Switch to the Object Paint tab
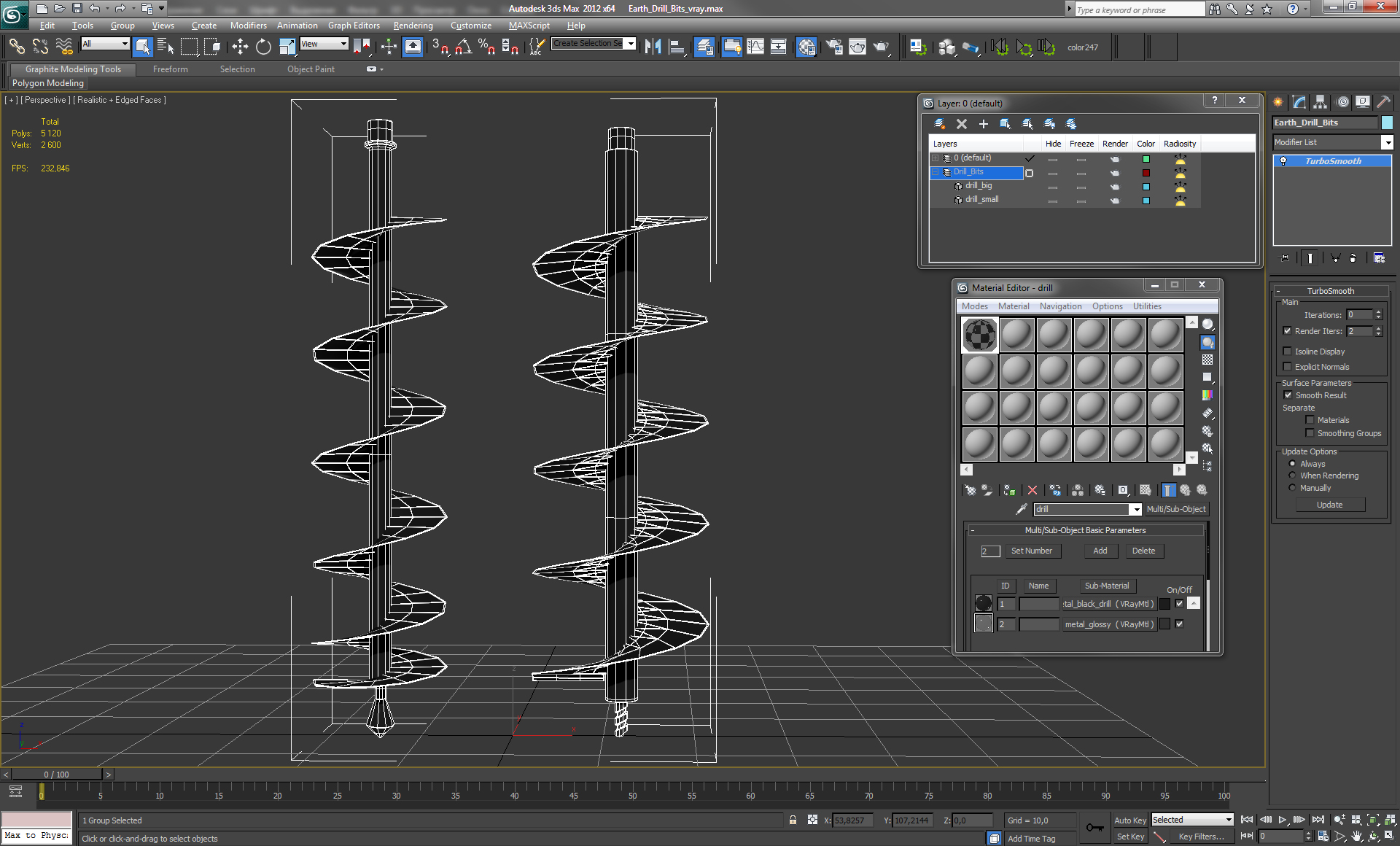 click(311, 69)
